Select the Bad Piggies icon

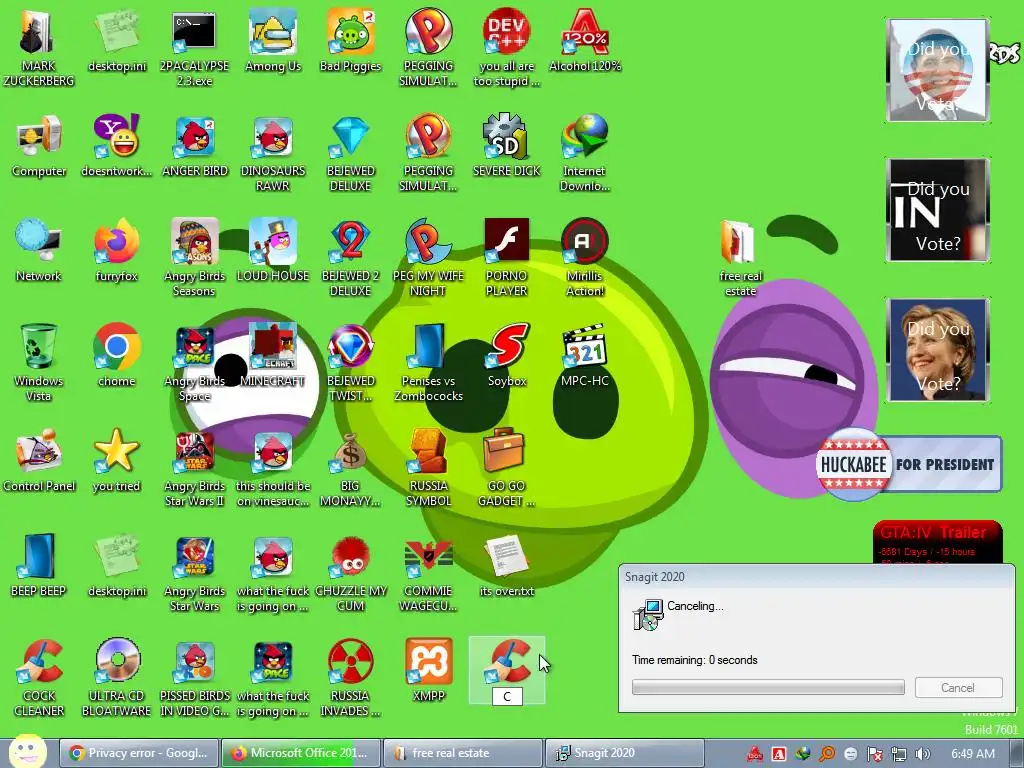pyautogui.click(x=350, y=40)
